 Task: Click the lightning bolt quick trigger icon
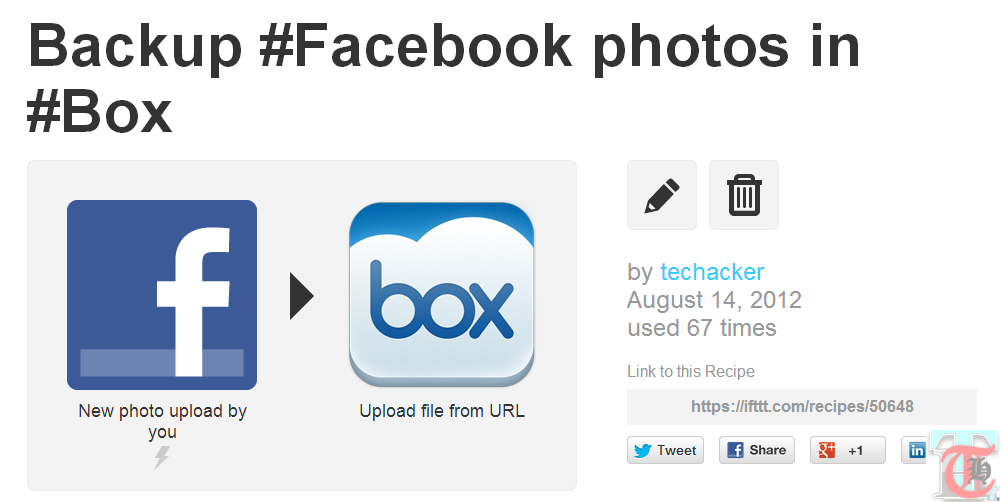(162, 457)
